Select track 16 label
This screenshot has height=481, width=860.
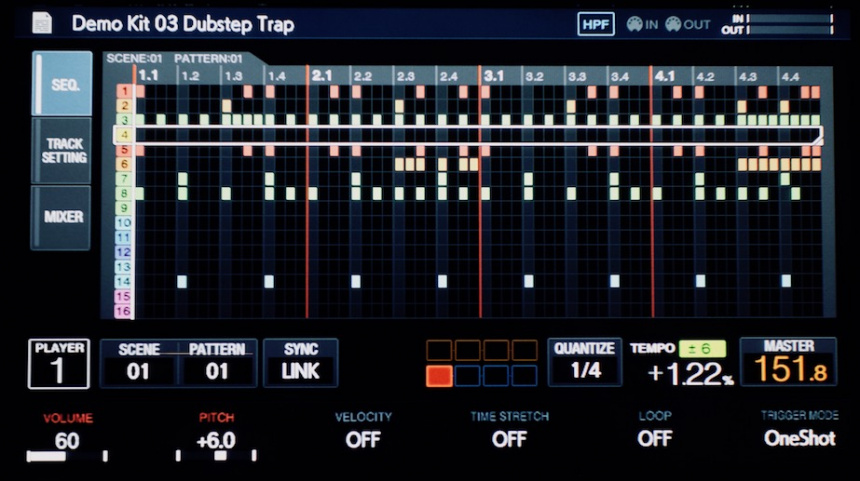[125, 312]
